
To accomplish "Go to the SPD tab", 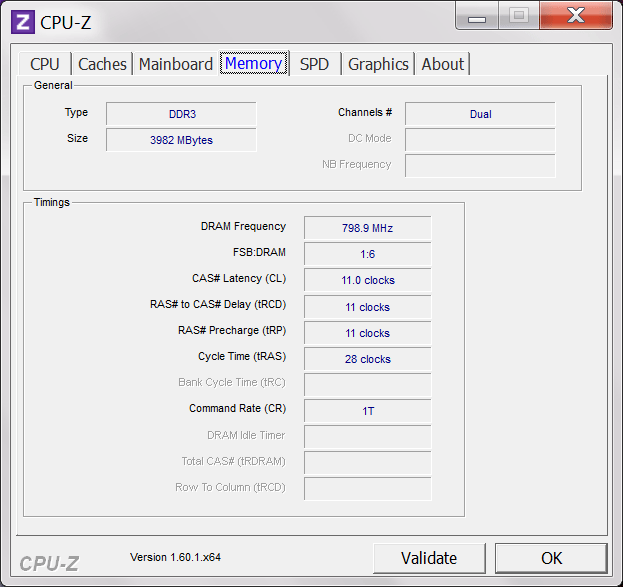I will [314, 64].
